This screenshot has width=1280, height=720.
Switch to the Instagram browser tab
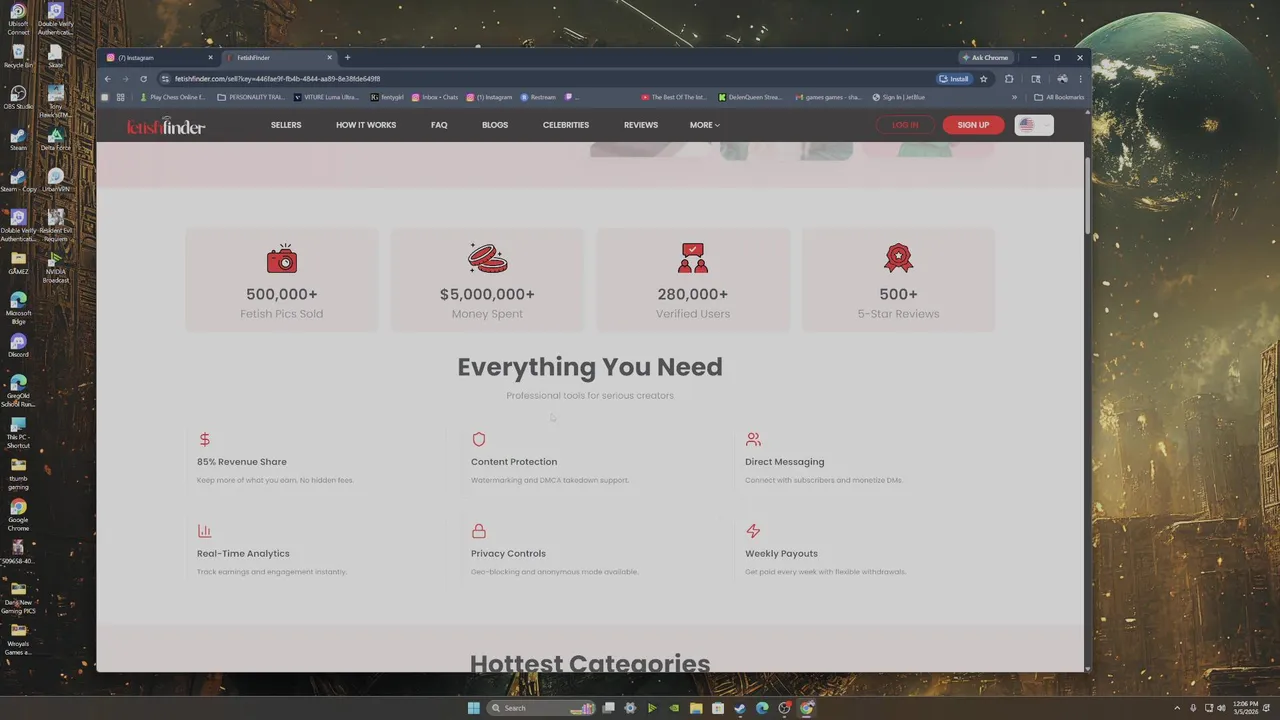[160, 57]
